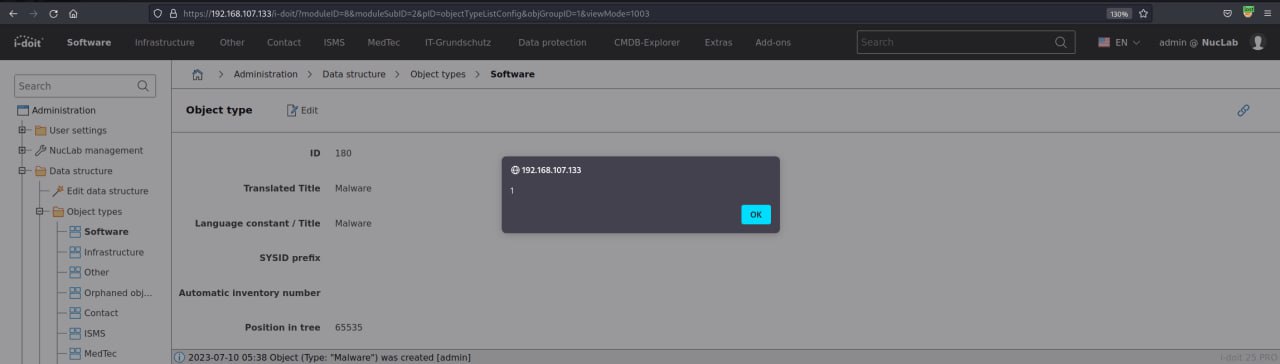1280x364 pixels.
Task: Reset the 130% zoom level badge
Action: (x=1119, y=14)
